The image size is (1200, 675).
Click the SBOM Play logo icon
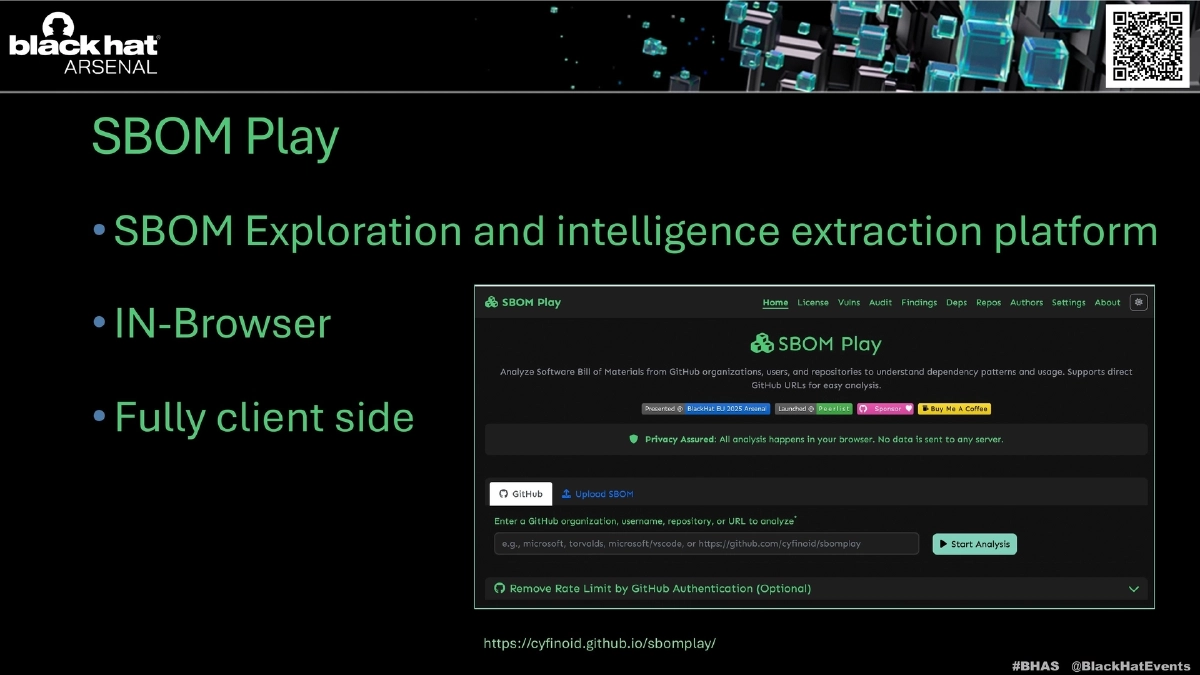[x=493, y=302]
